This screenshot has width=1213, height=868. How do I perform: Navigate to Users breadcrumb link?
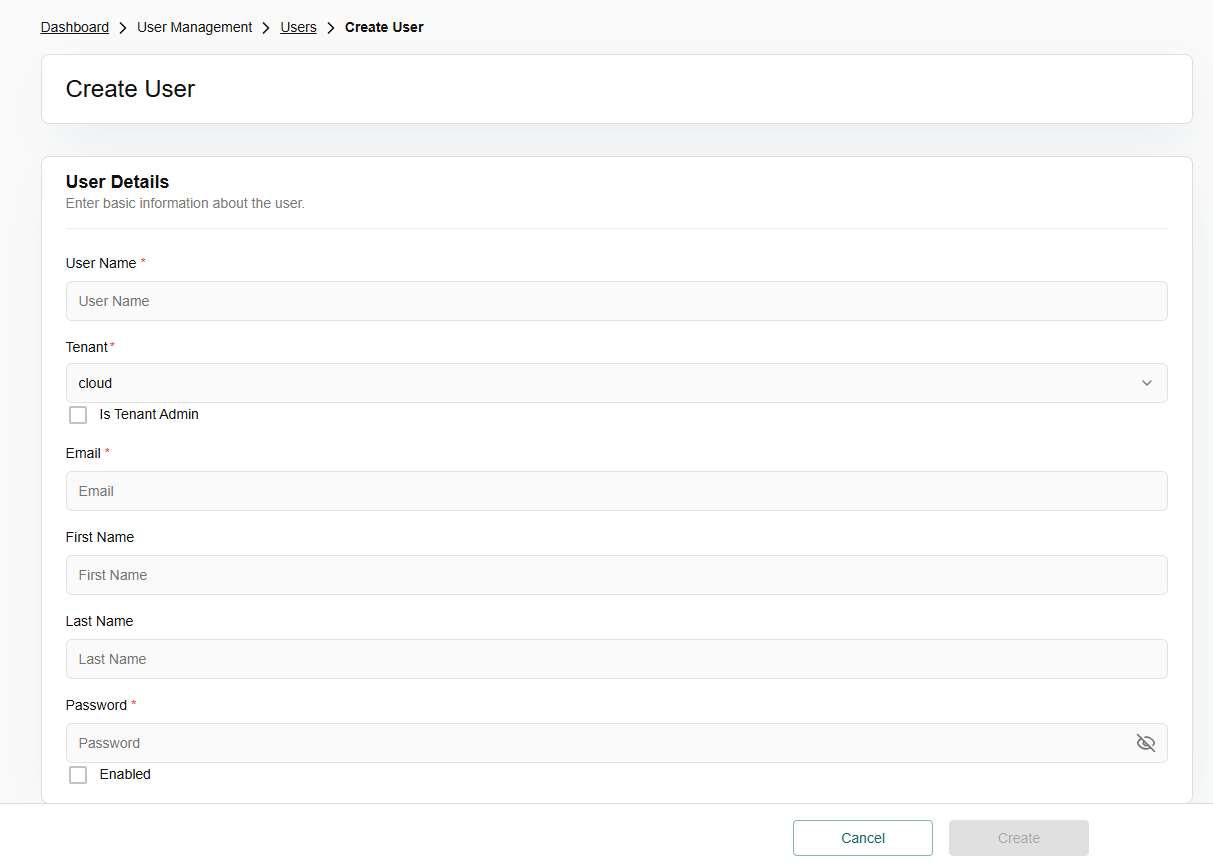298,28
